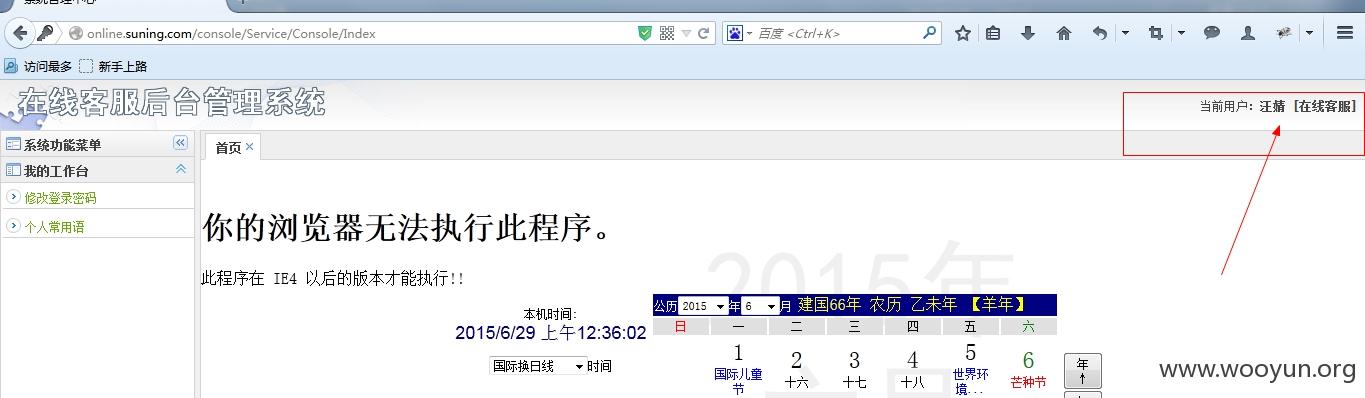Click the 在线客服后台管理系统 title
Screen dimensions: 1365x398
171,101
